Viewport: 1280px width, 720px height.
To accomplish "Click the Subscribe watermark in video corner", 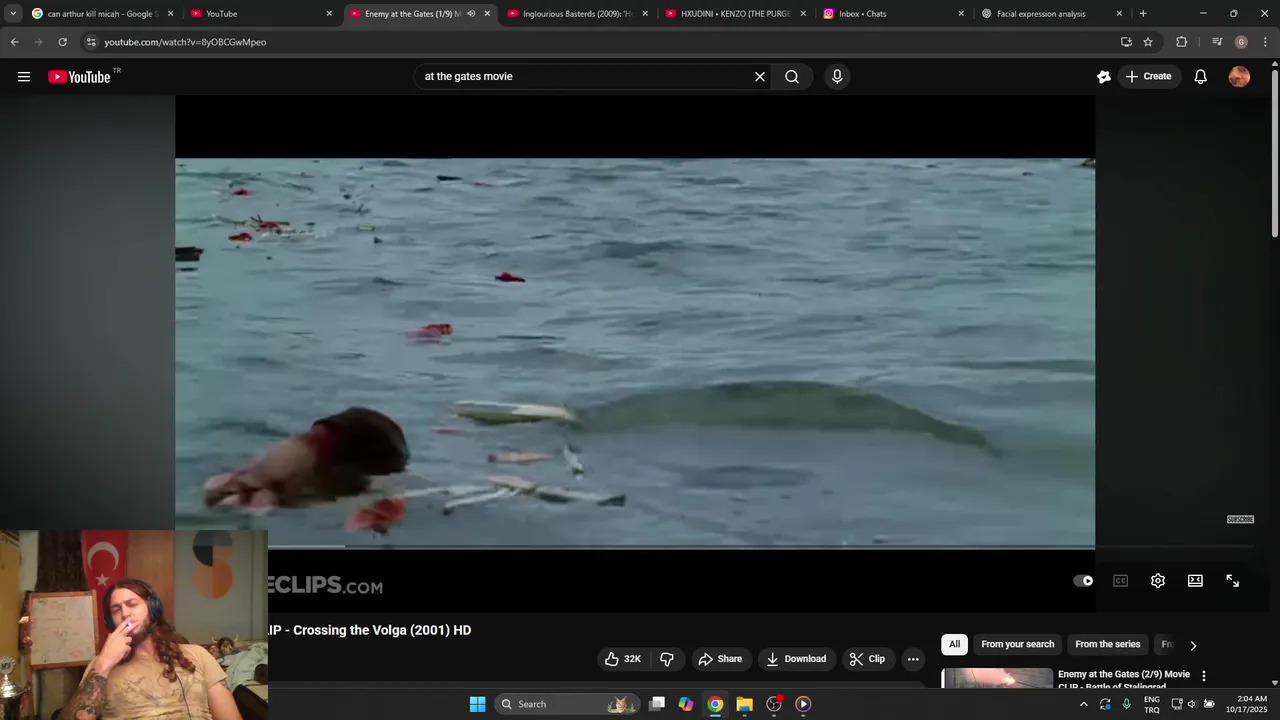I will (x=1240, y=520).
